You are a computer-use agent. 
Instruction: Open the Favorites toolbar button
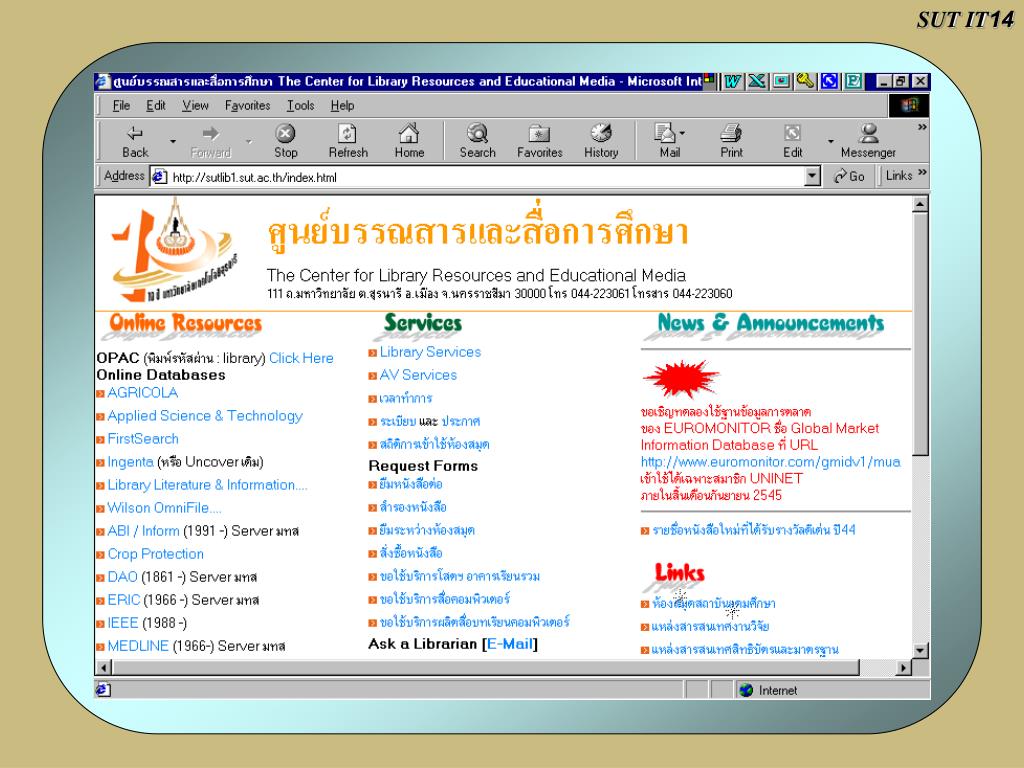coord(539,141)
